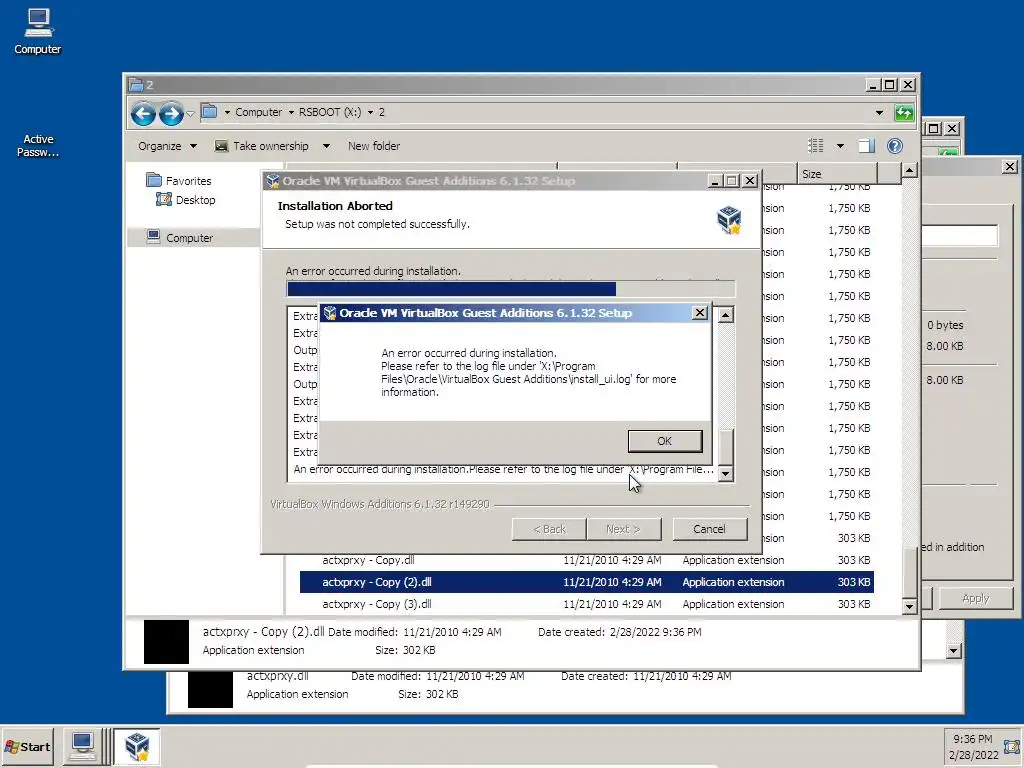Go back in Explorer navigation

pos(143,114)
